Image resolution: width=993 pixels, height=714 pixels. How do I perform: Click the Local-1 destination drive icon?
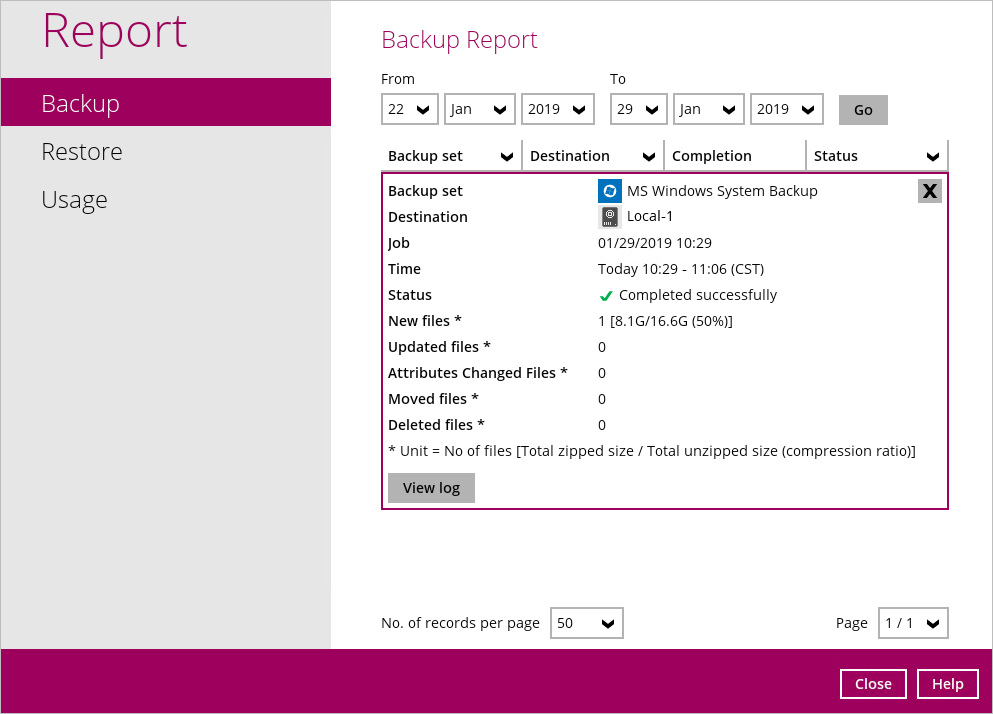click(609, 217)
